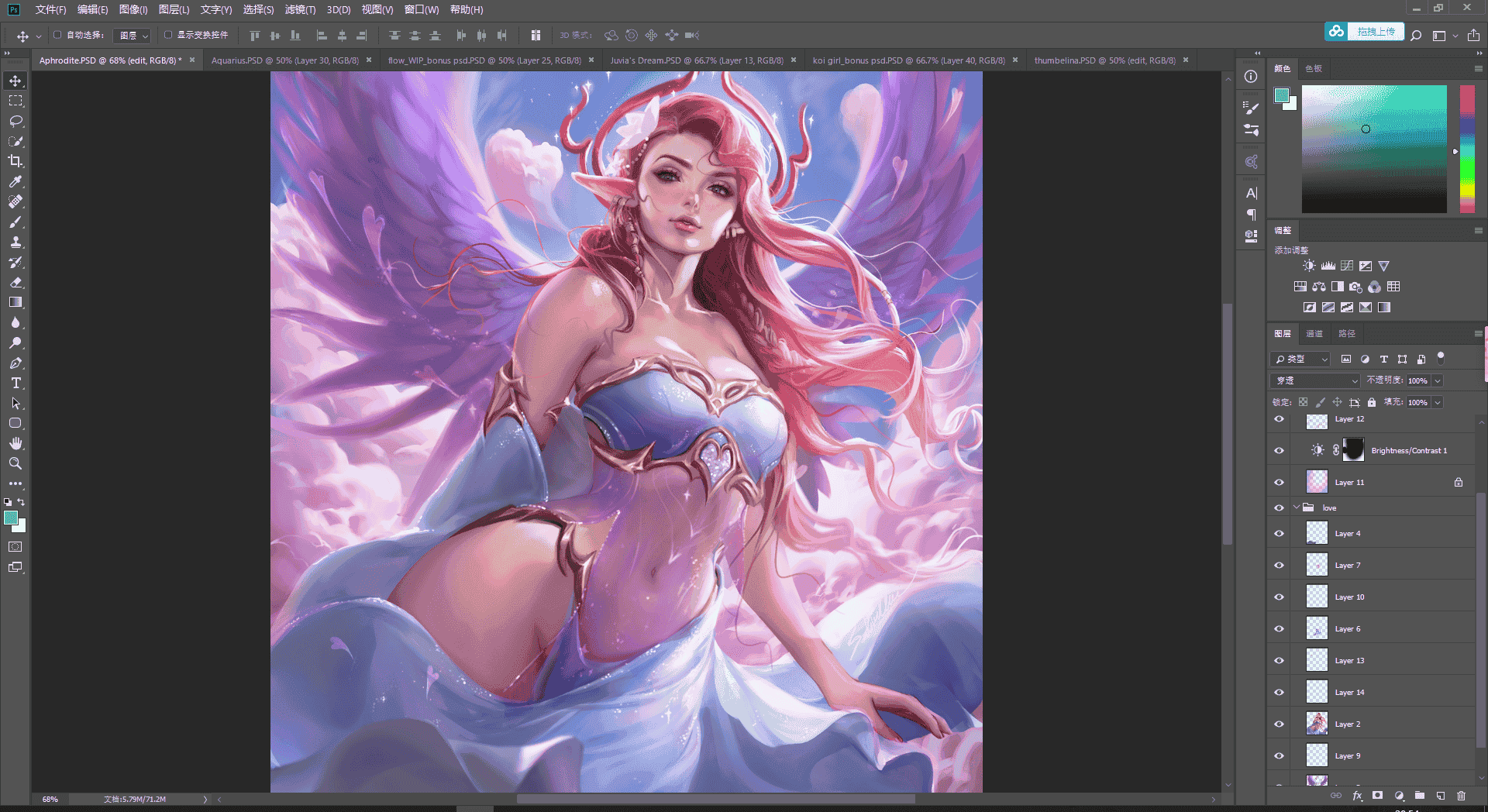Select the Lasso tool

coord(15,121)
